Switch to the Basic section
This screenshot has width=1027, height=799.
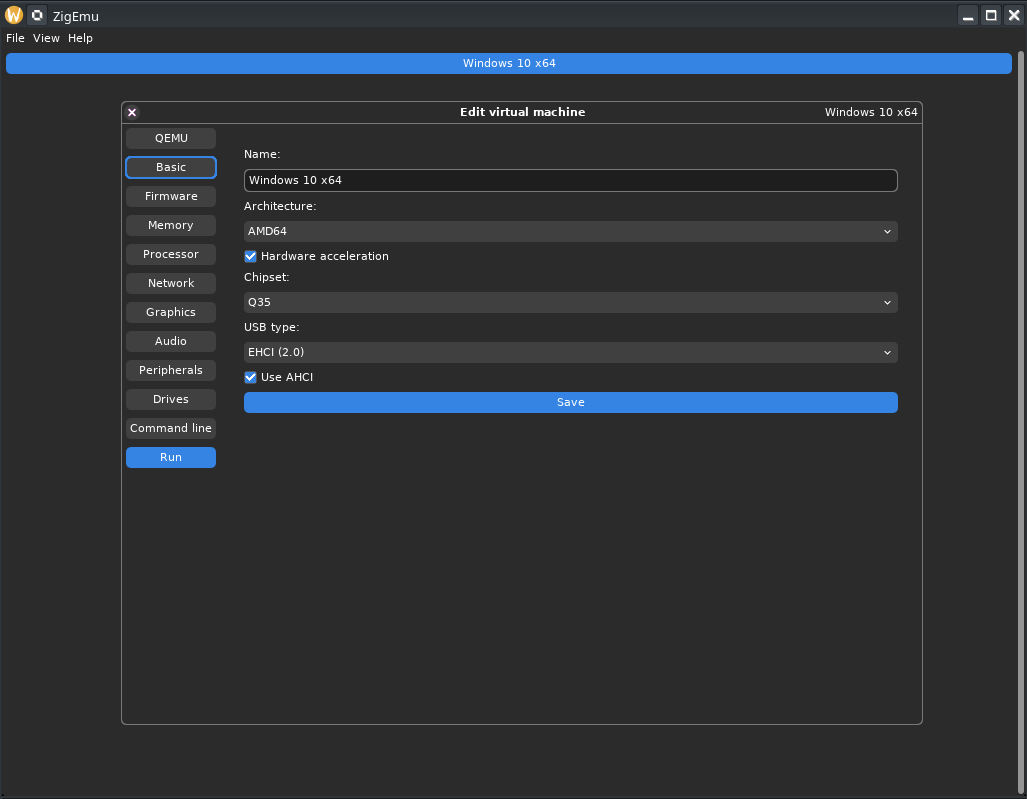tap(171, 168)
